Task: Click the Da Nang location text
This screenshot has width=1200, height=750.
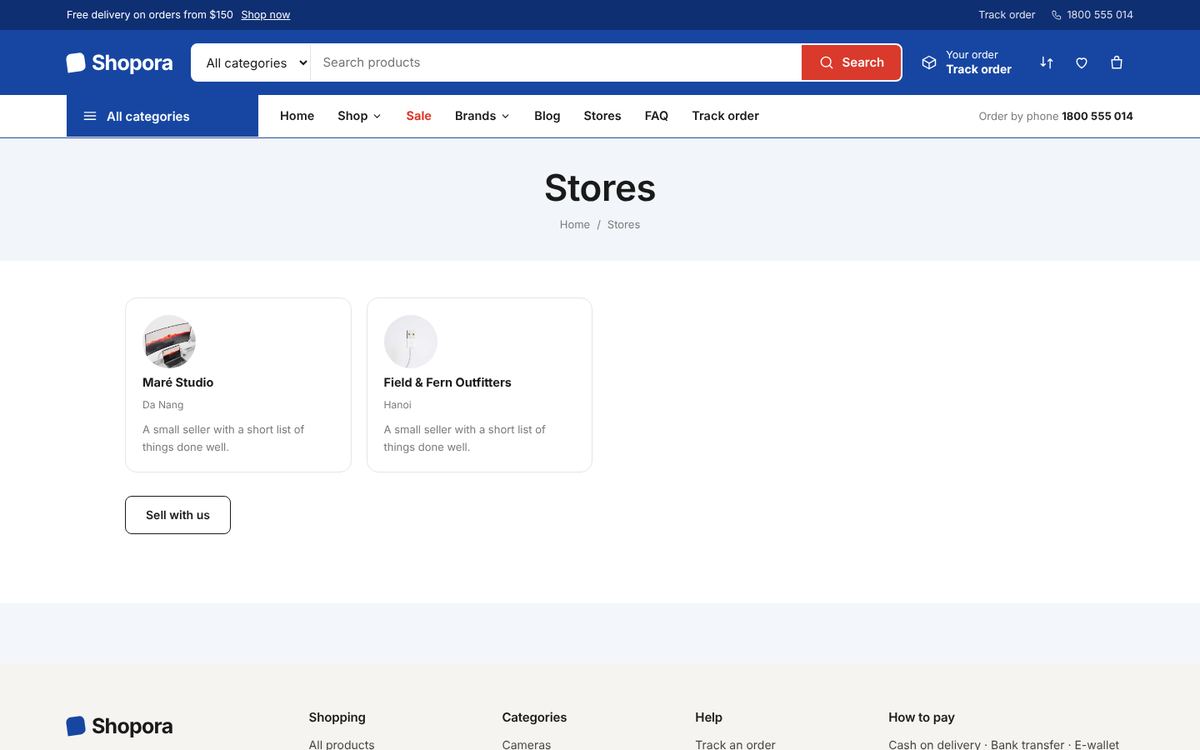Action: 163,405
